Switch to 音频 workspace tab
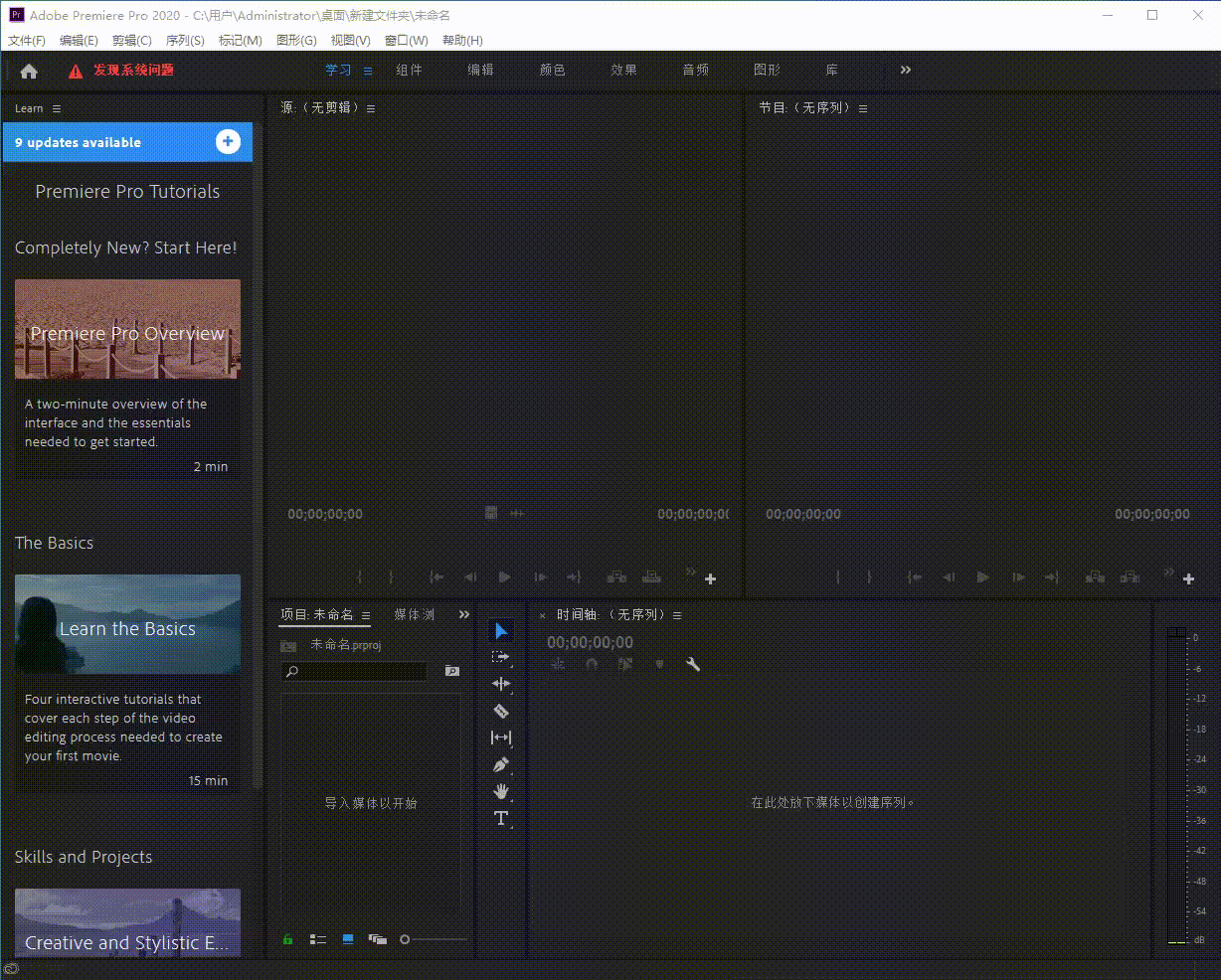 coord(695,70)
